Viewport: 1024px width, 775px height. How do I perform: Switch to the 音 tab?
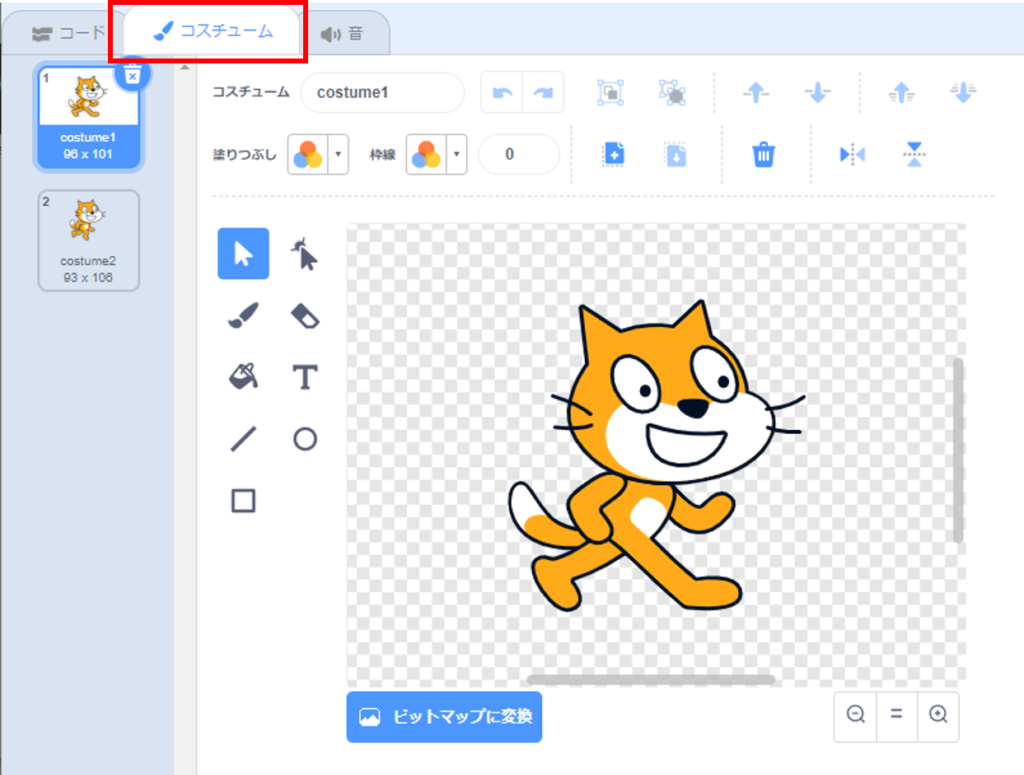click(x=343, y=33)
